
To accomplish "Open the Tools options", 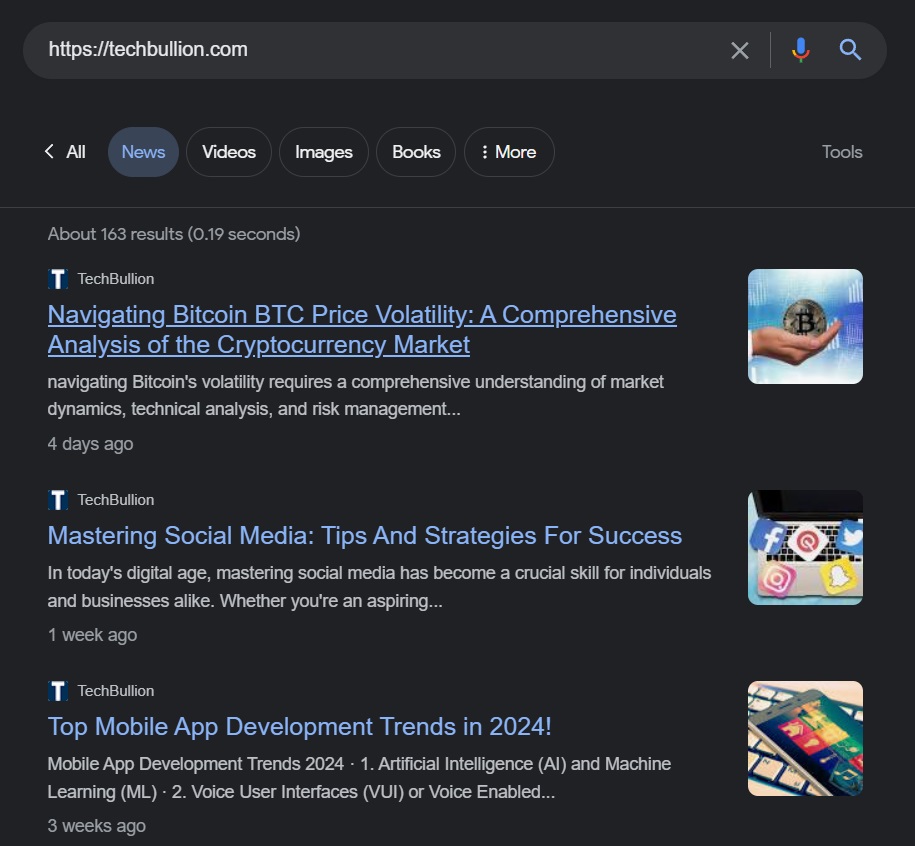I will [841, 152].
